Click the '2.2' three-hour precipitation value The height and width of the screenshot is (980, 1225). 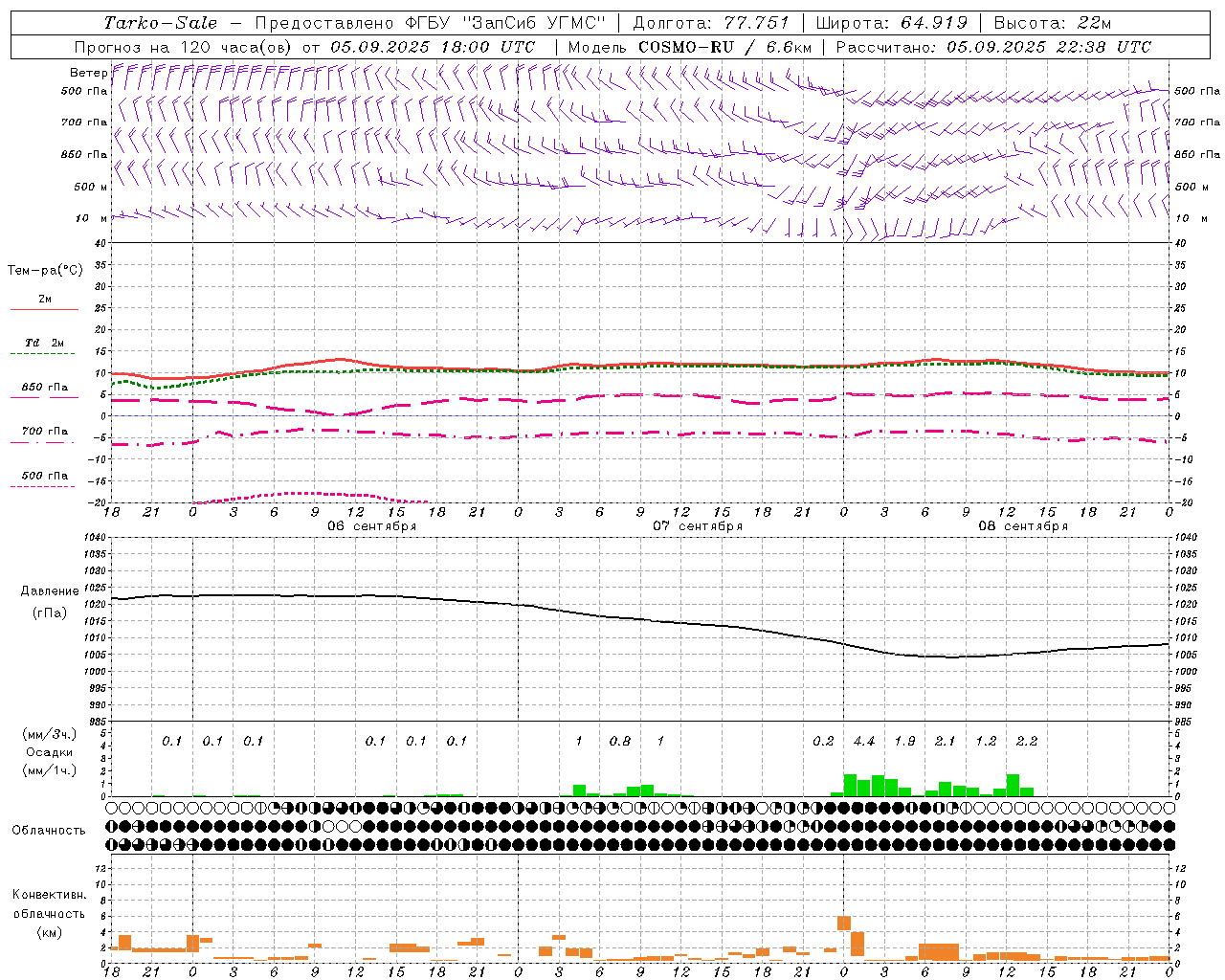(1027, 742)
